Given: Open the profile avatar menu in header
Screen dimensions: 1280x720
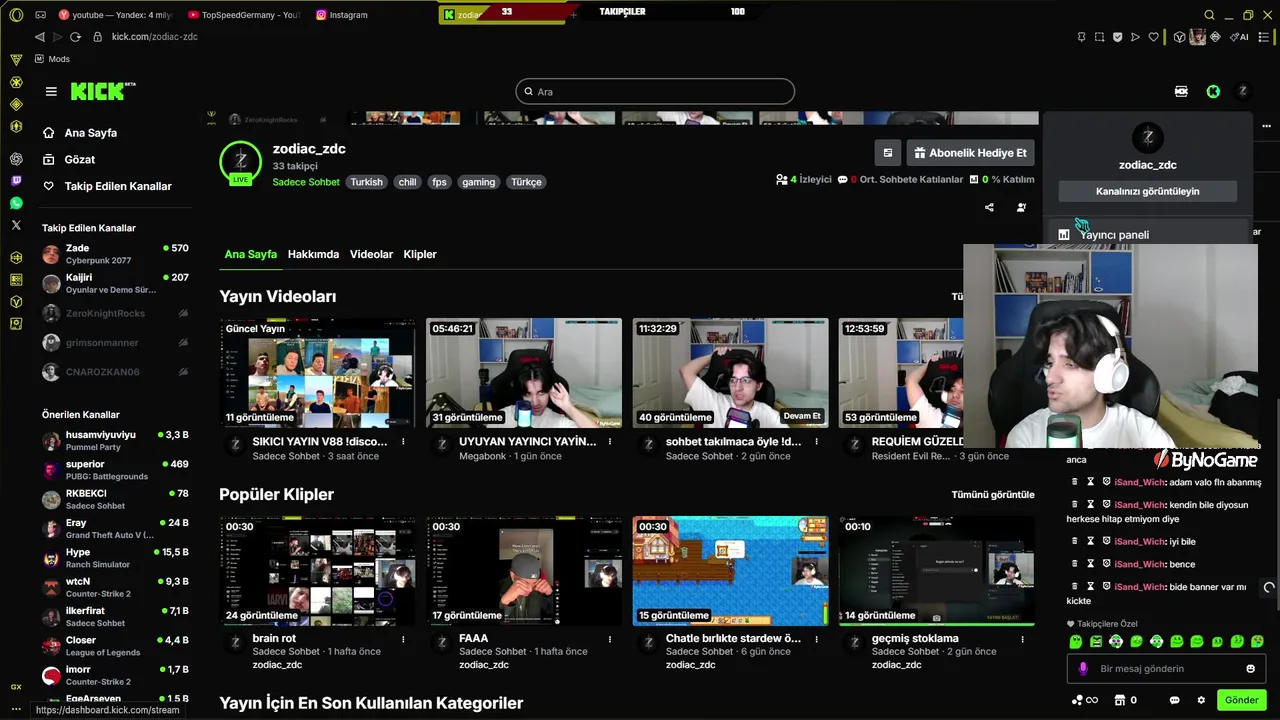Looking at the screenshot, I should 1243,91.
